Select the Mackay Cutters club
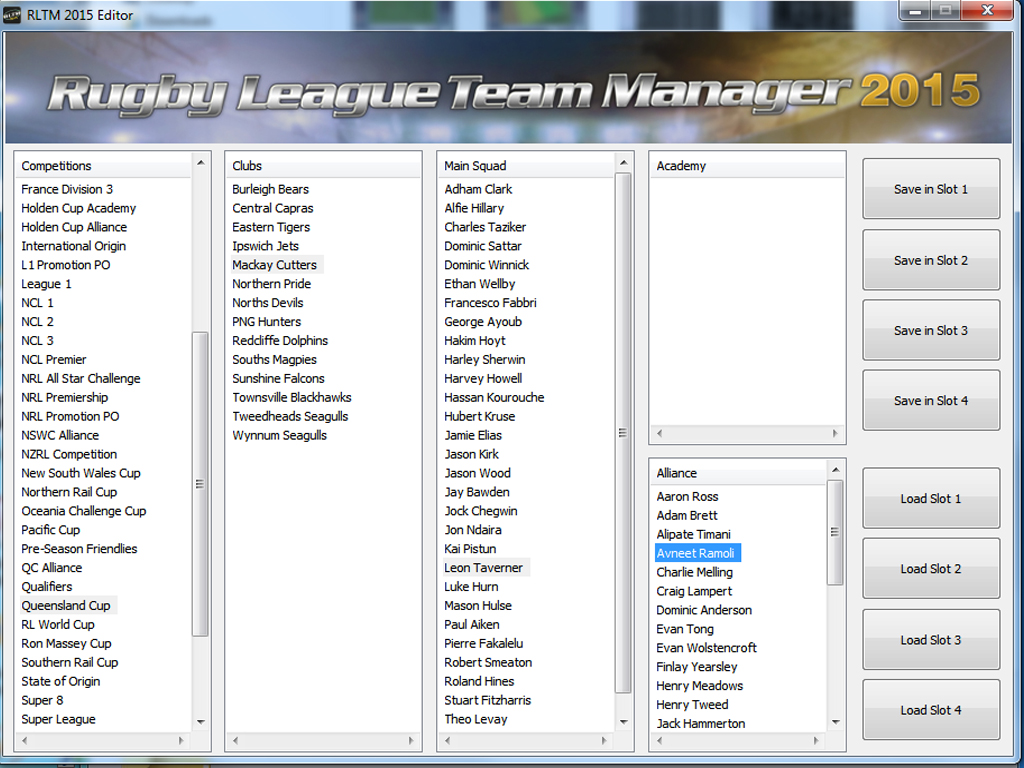This screenshot has width=1024, height=768. tap(274, 264)
